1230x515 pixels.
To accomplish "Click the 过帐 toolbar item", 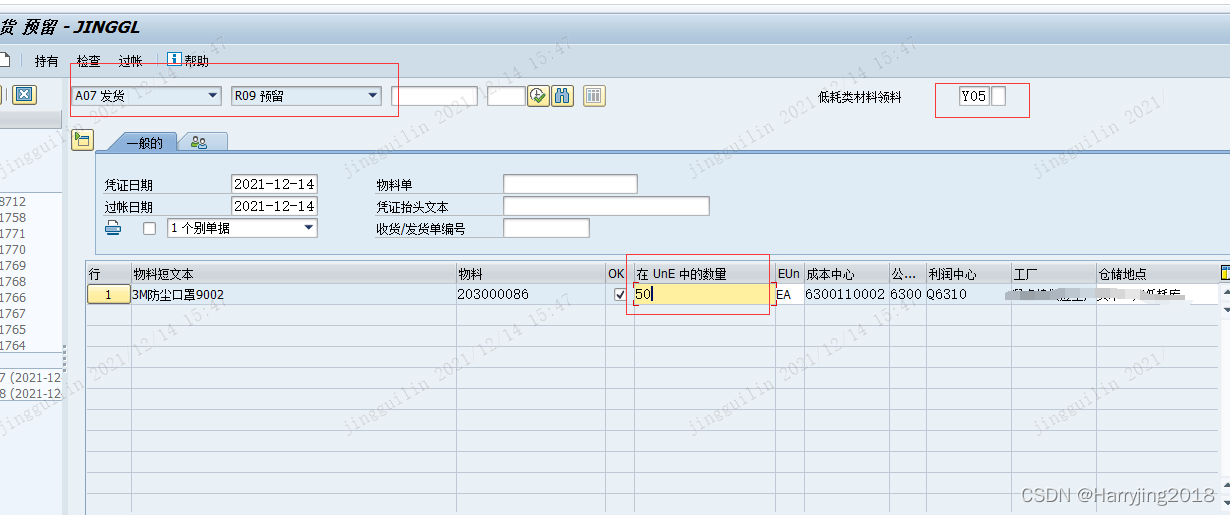I will coord(130,61).
